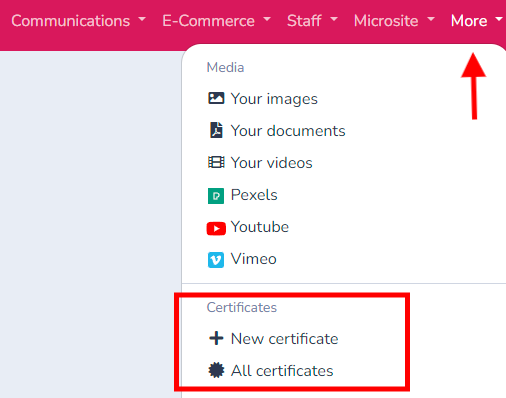The image size is (506, 398).
Task: Expand the Staff dropdown arrow
Action: 334,19
